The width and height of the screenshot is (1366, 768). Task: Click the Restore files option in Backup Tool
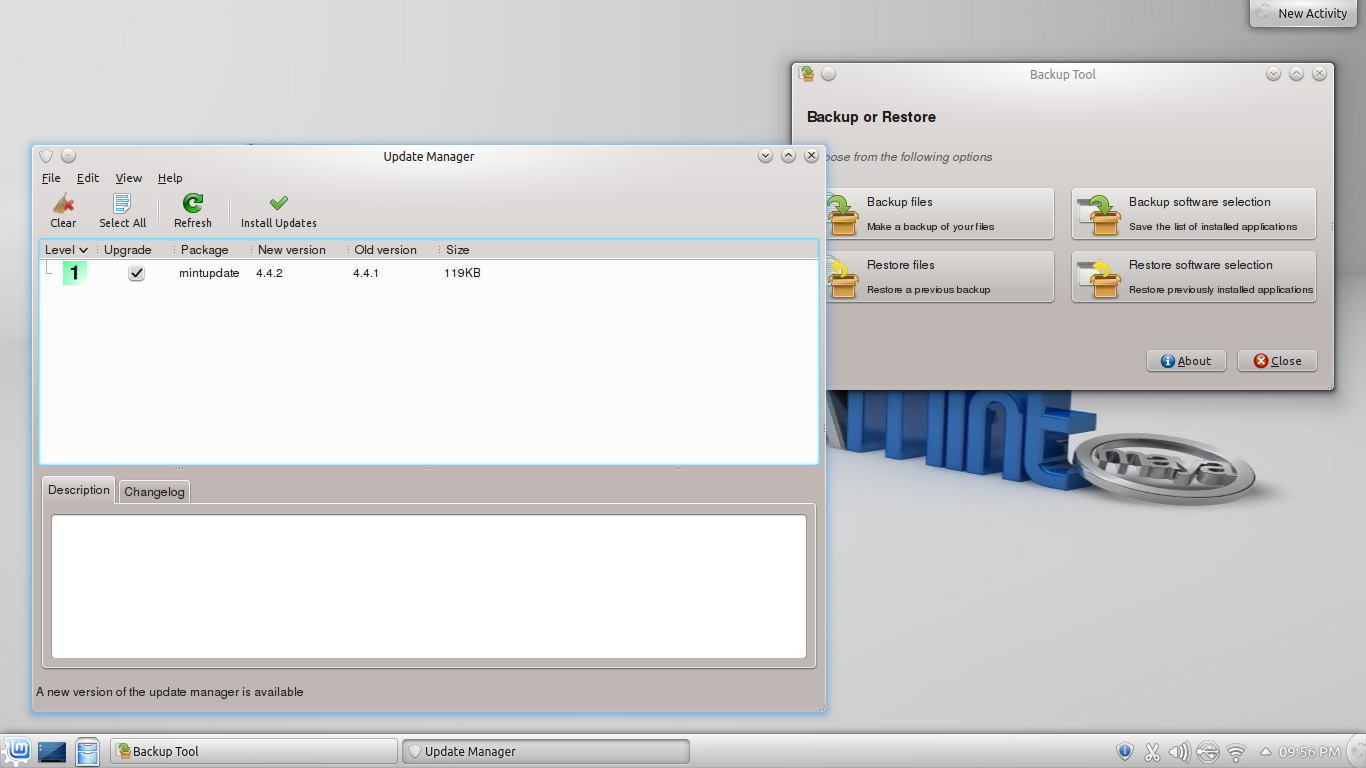(x=939, y=277)
